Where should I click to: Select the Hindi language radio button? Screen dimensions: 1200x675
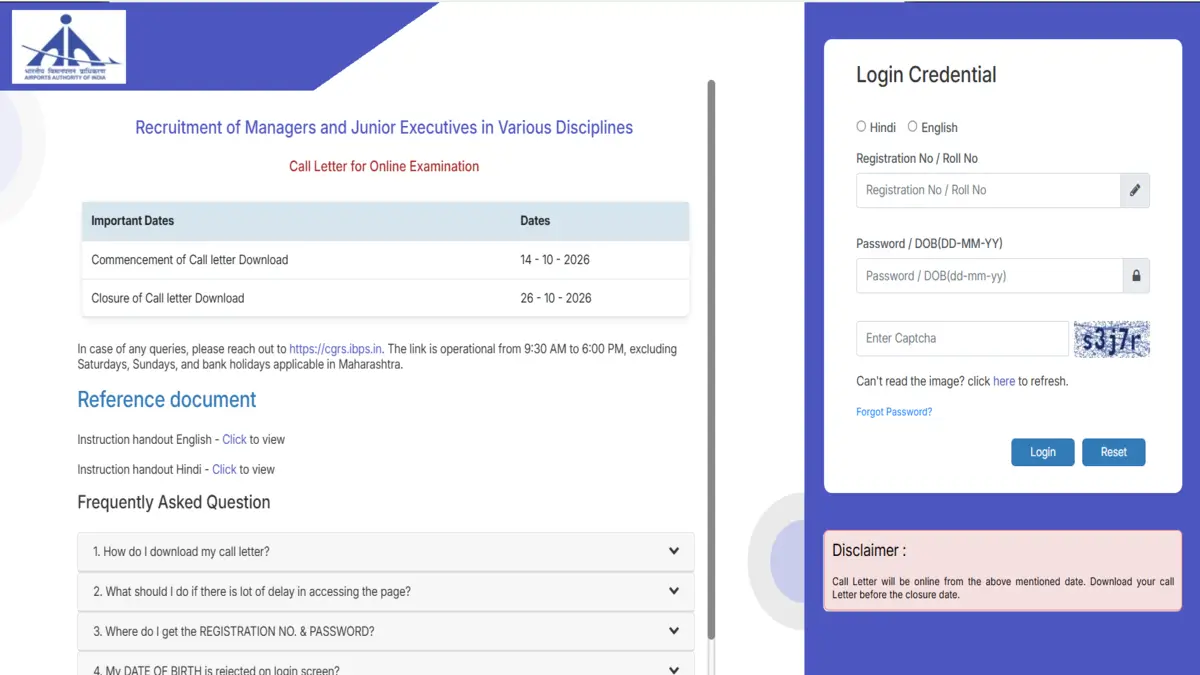pyautogui.click(x=861, y=127)
